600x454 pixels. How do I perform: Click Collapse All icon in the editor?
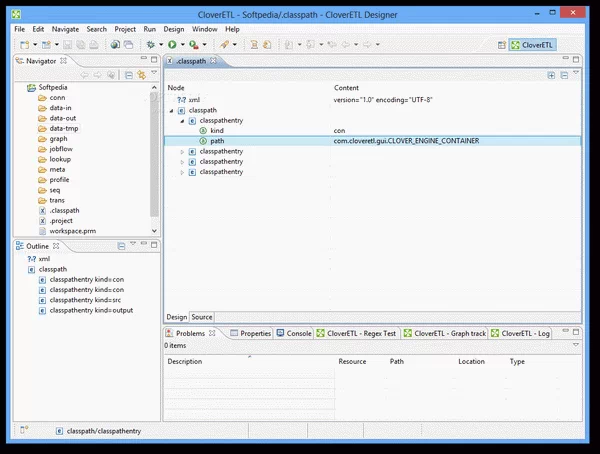(564, 75)
